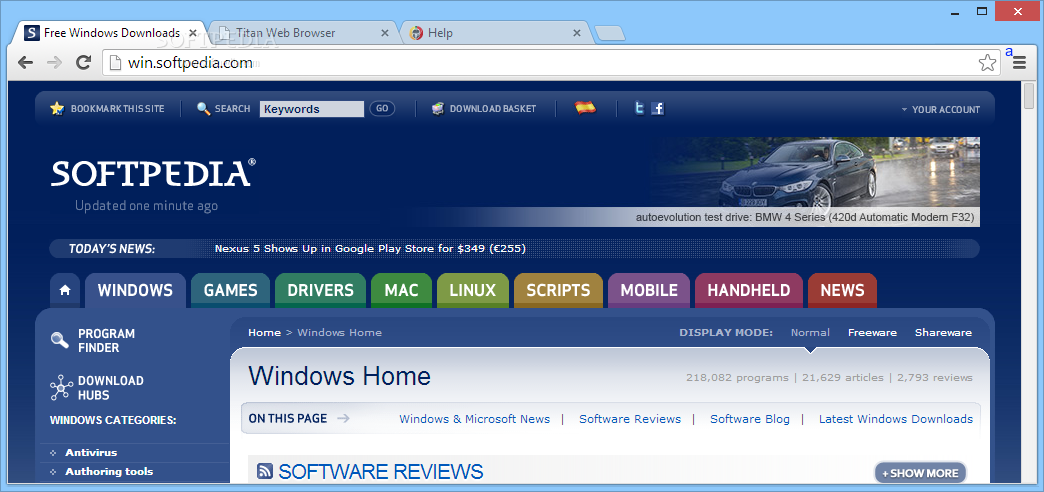Jump to Software Blog link
The image size is (1044, 492).
[750, 419]
